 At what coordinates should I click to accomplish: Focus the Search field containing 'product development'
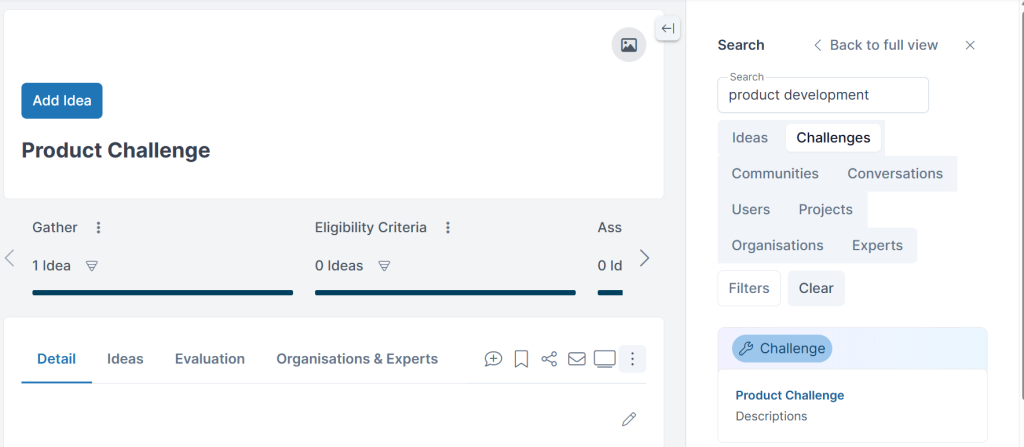(823, 95)
